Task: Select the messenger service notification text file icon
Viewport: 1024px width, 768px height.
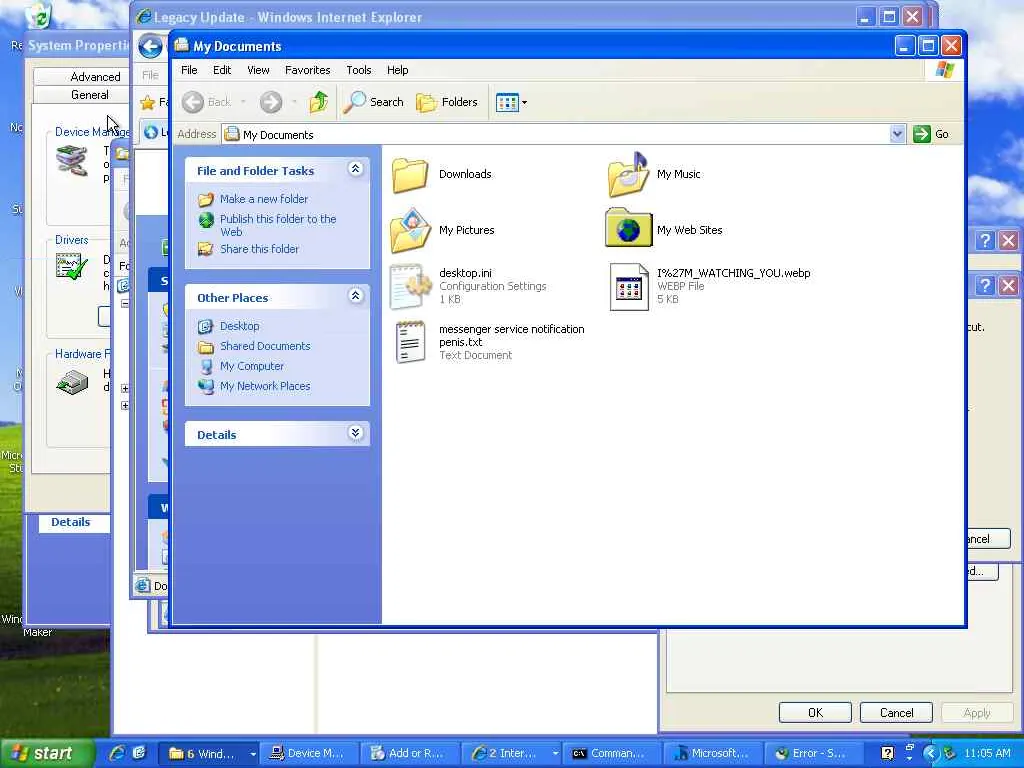Action: tap(410, 342)
